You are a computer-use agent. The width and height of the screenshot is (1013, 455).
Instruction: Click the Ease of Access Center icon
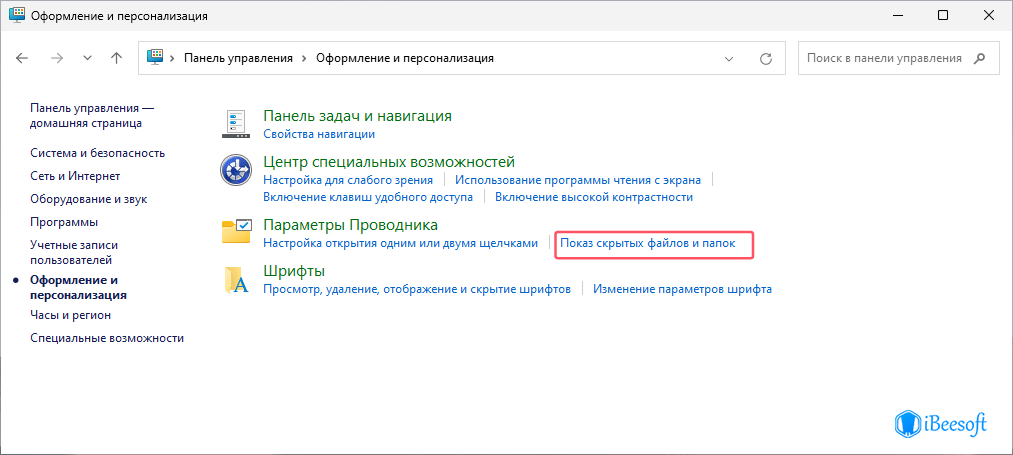(x=236, y=171)
